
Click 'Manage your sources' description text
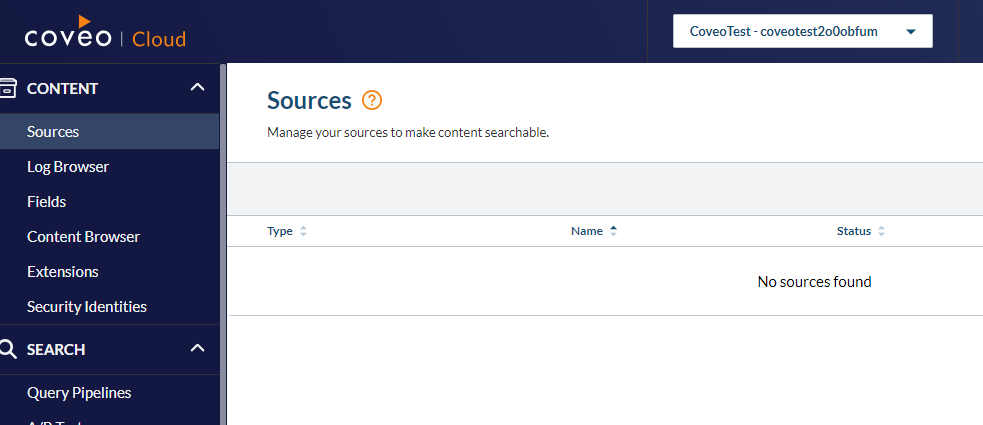(x=408, y=133)
